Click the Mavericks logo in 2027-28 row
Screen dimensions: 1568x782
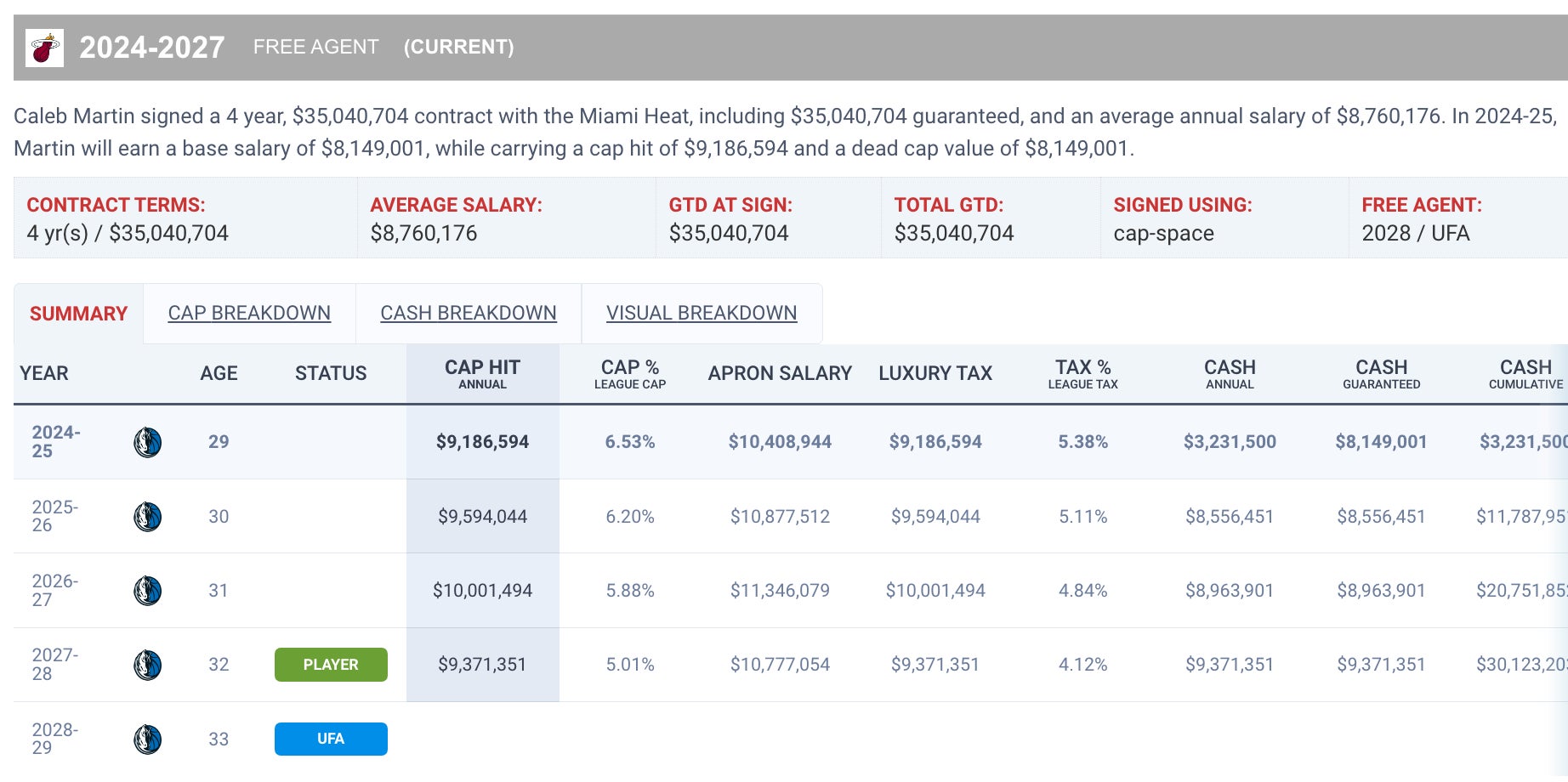148,665
